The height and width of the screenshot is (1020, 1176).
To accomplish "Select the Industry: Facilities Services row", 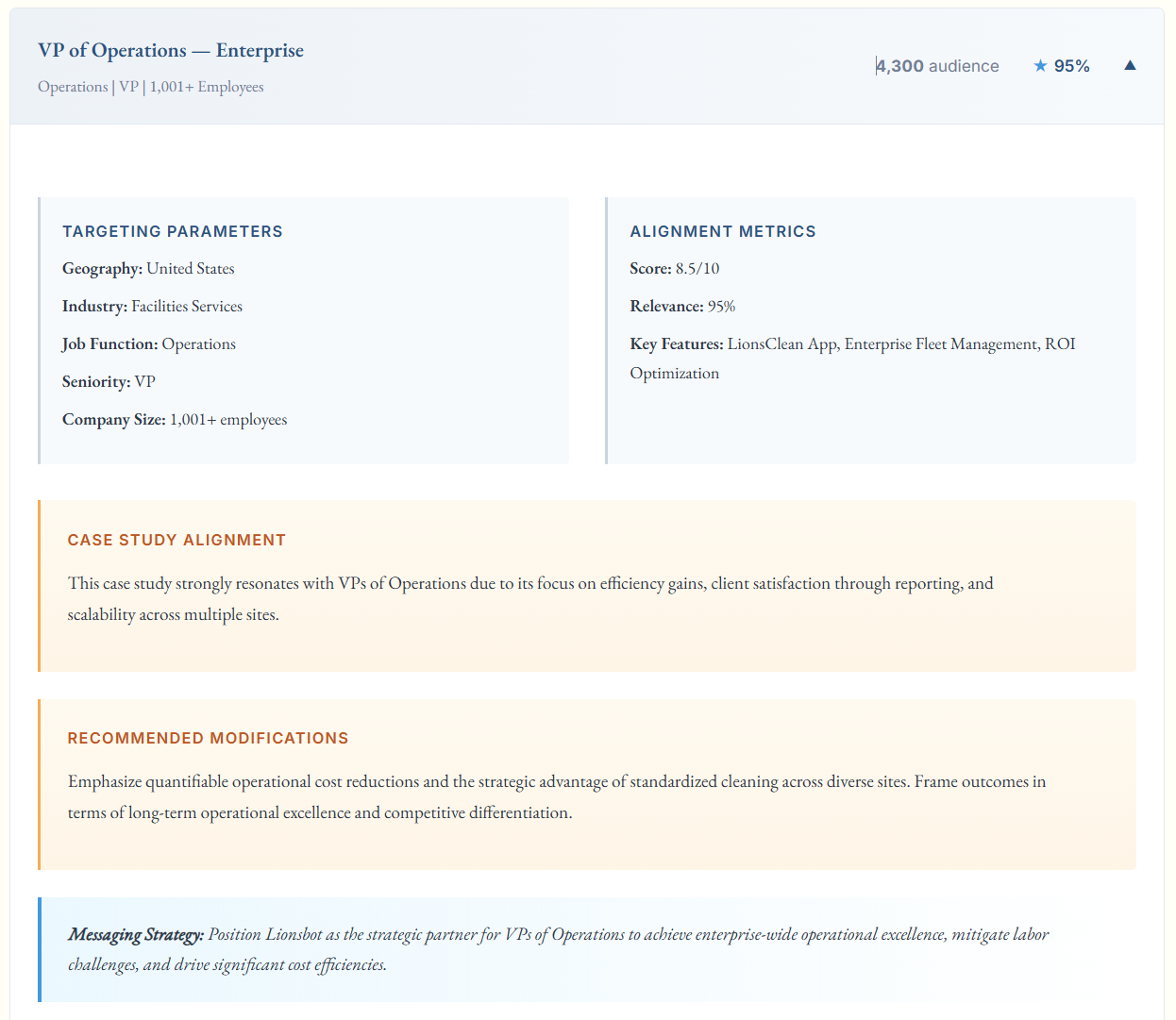I will click(x=152, y=307).
